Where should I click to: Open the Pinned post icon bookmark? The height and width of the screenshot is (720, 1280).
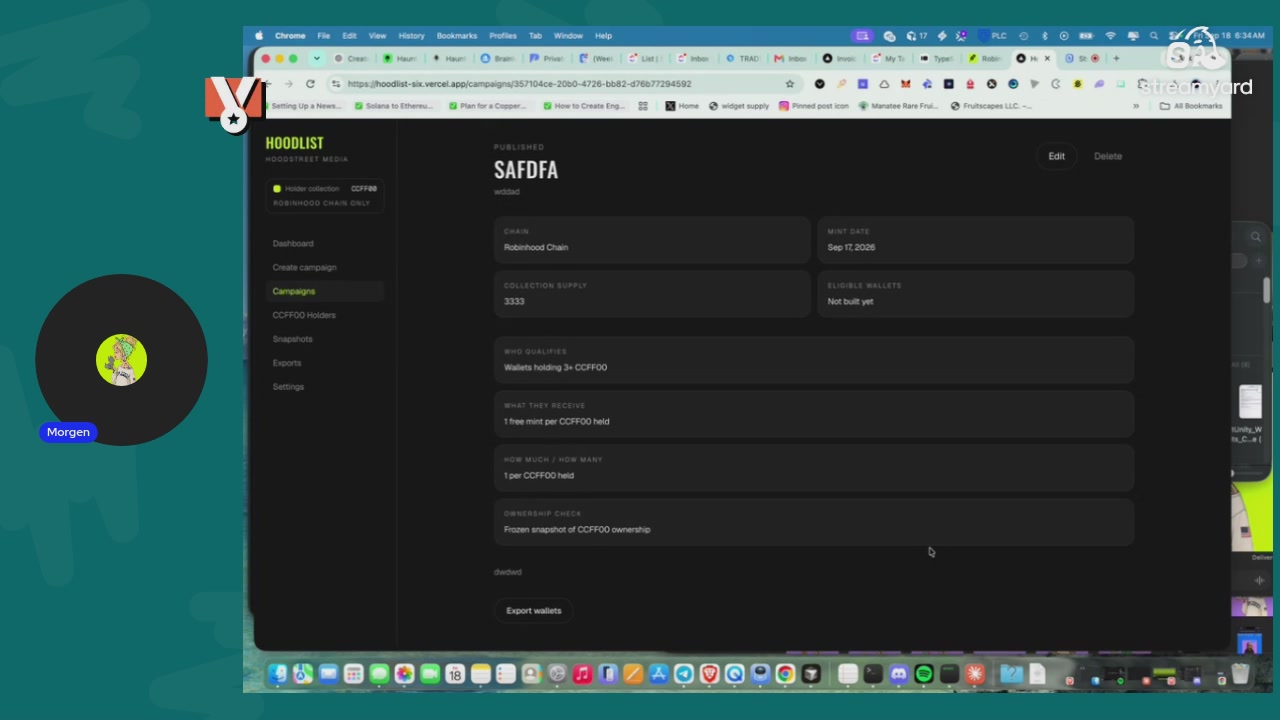[814, 106]
